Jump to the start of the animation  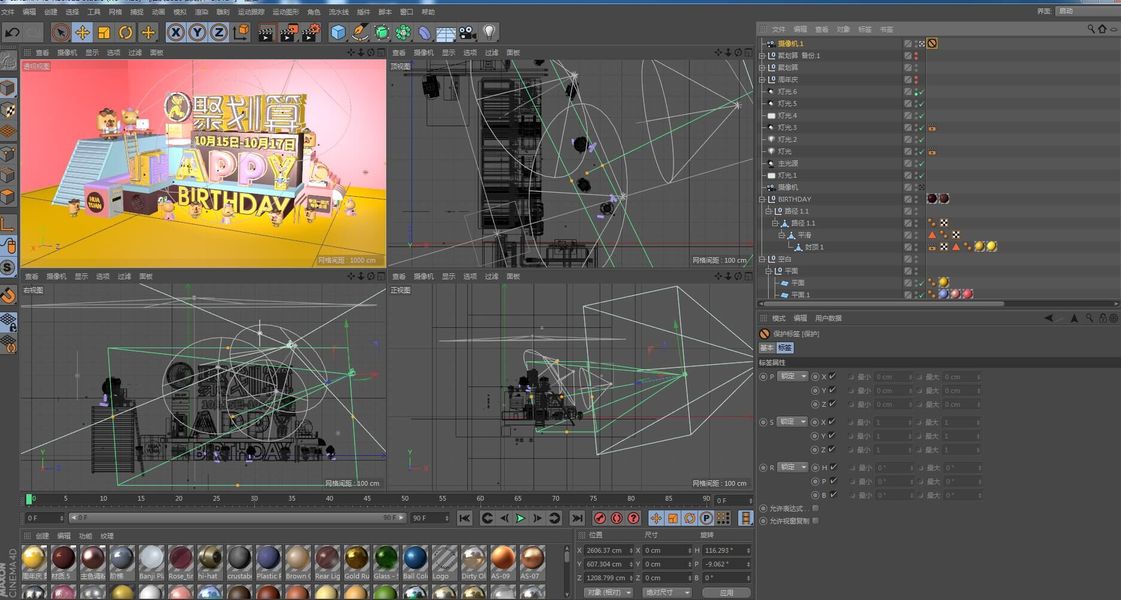(465, 518)
